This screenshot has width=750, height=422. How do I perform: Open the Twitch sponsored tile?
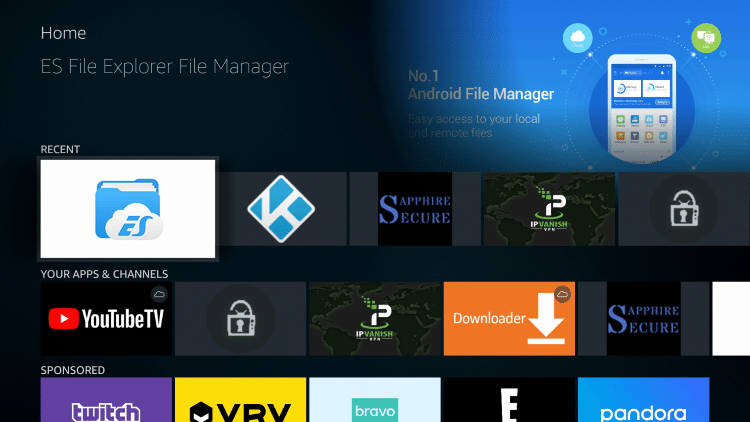[x=106, y=400]
